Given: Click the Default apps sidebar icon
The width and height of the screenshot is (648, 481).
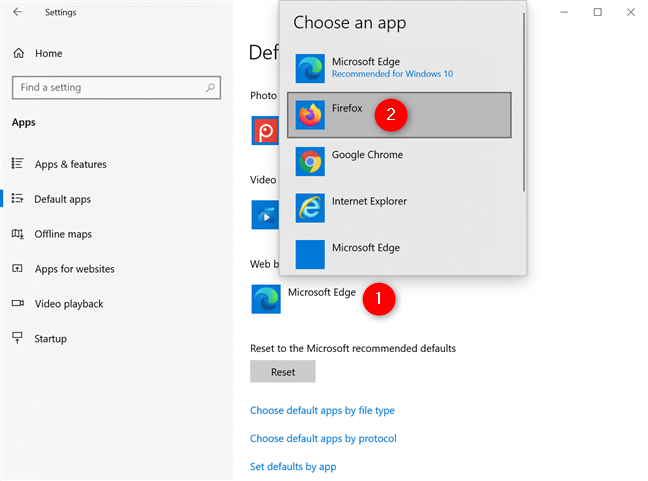Looking at the screenshot, I should pyautogui.click(x=17, y=198).
